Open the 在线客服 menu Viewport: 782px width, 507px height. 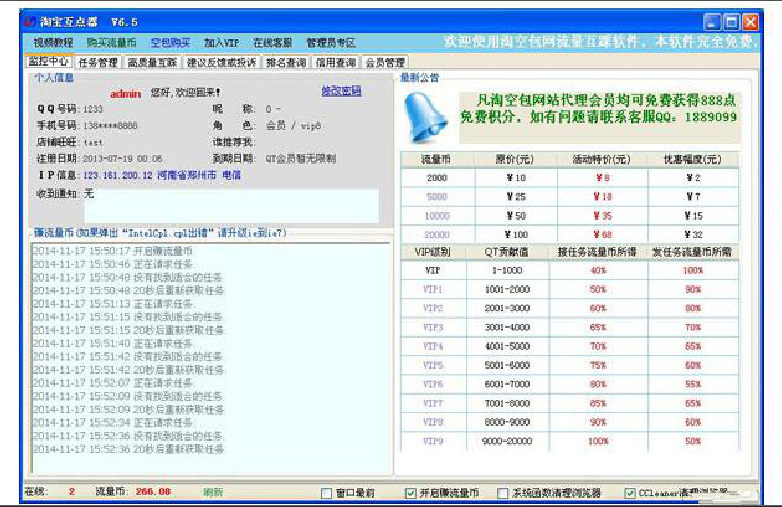click(x=272, y=43)
